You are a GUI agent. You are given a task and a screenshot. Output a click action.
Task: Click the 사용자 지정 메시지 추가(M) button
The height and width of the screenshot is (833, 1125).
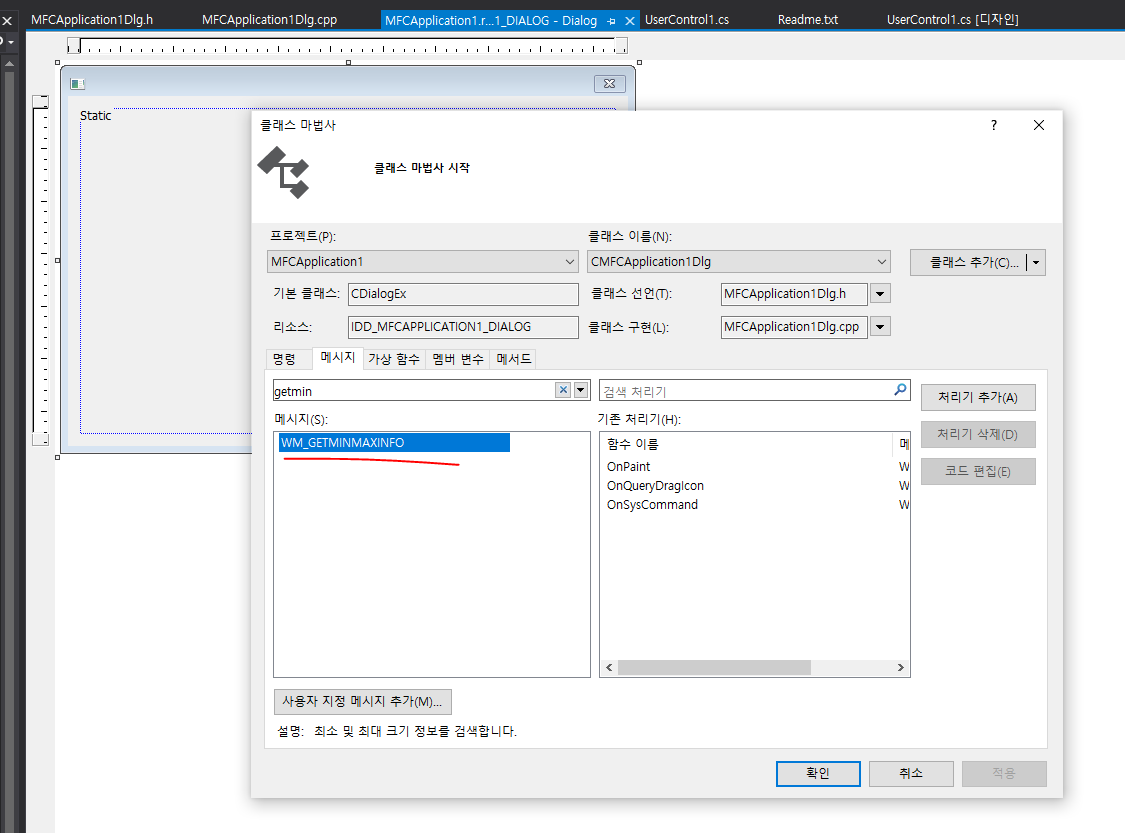click(x=362, y=701)
